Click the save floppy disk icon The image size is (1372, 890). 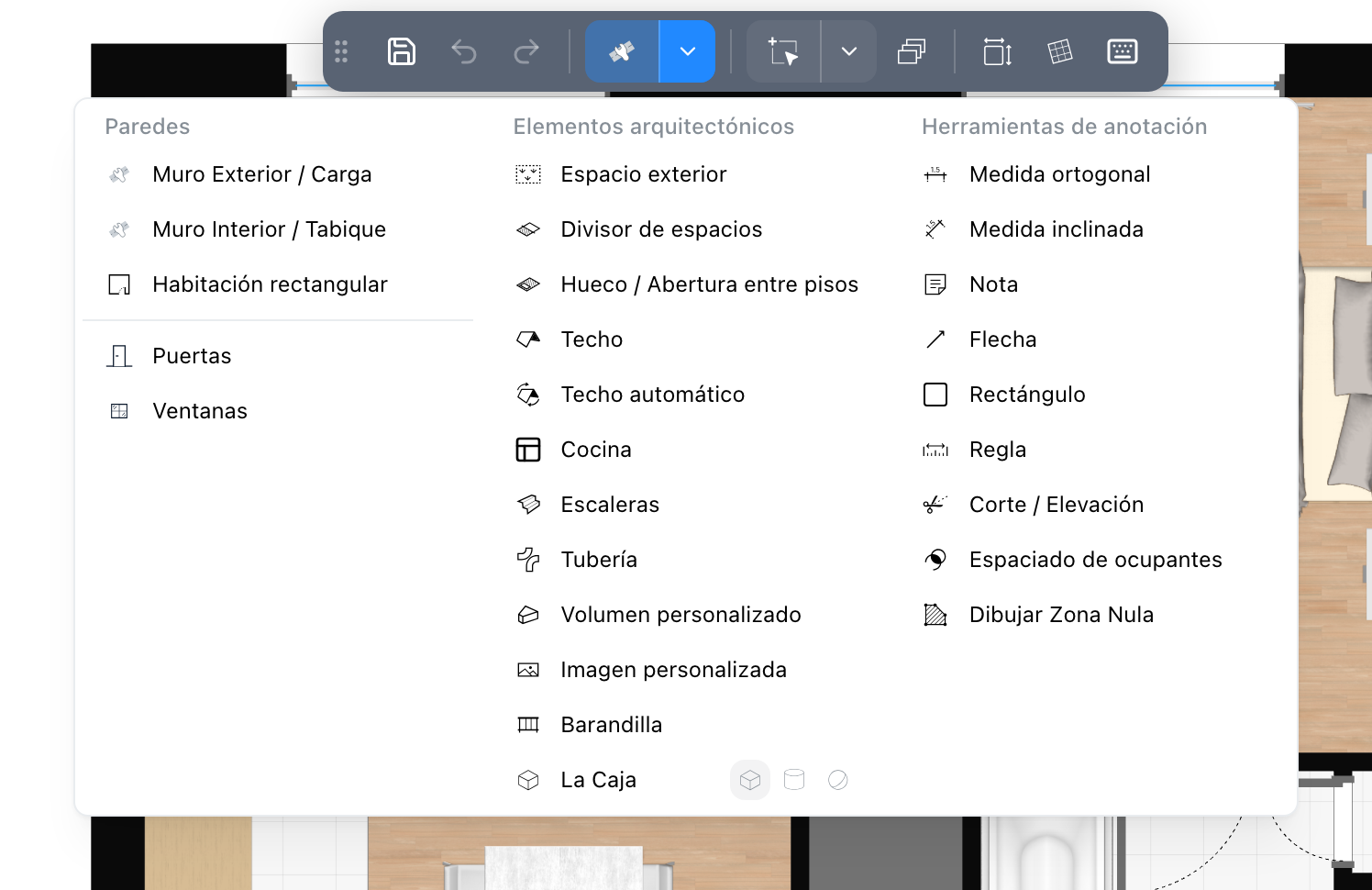[x=402, y=51]
